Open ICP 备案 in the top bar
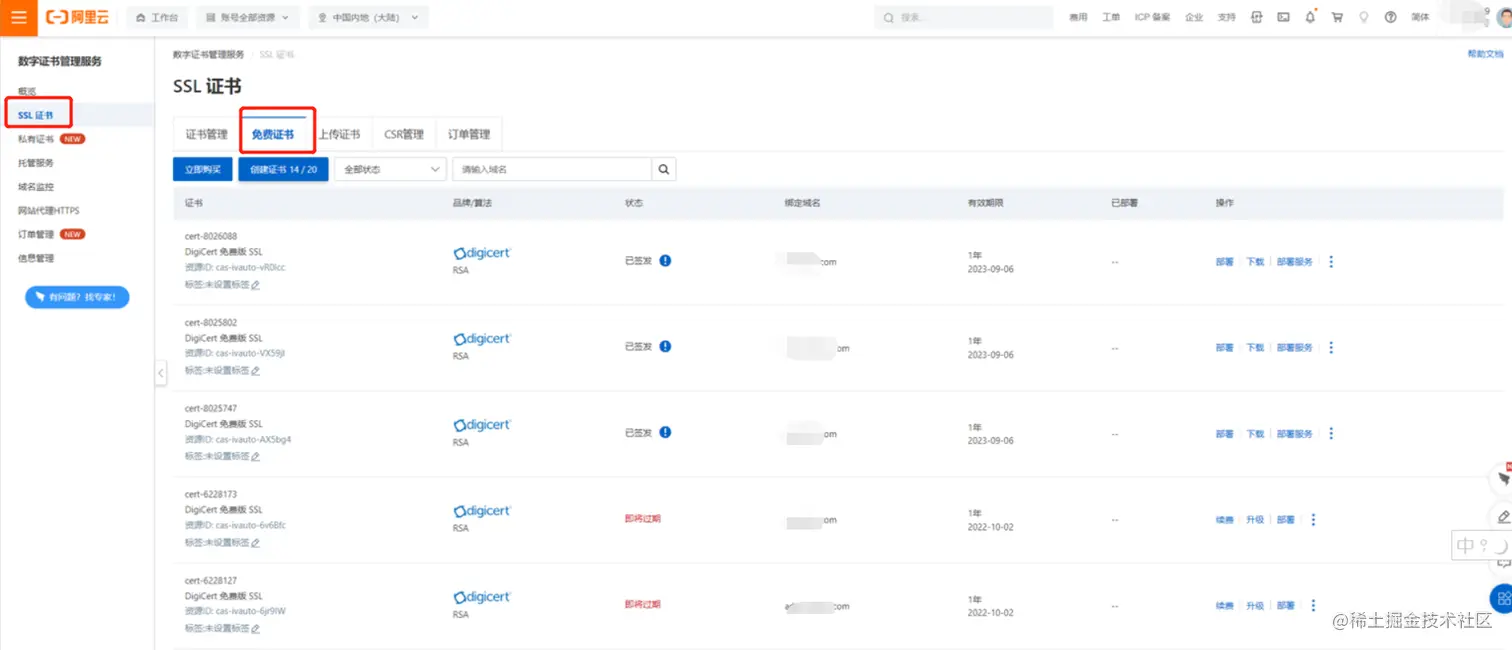The height and width of the screenshot is (650, 1512). pos(1152,17)
